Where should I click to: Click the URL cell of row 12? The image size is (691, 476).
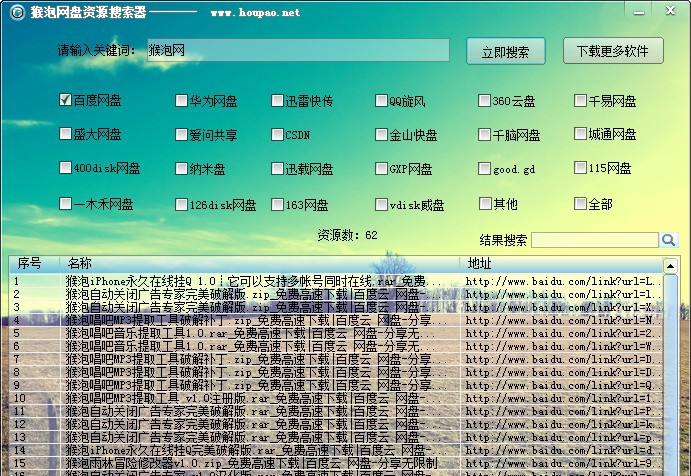point(563,424)
